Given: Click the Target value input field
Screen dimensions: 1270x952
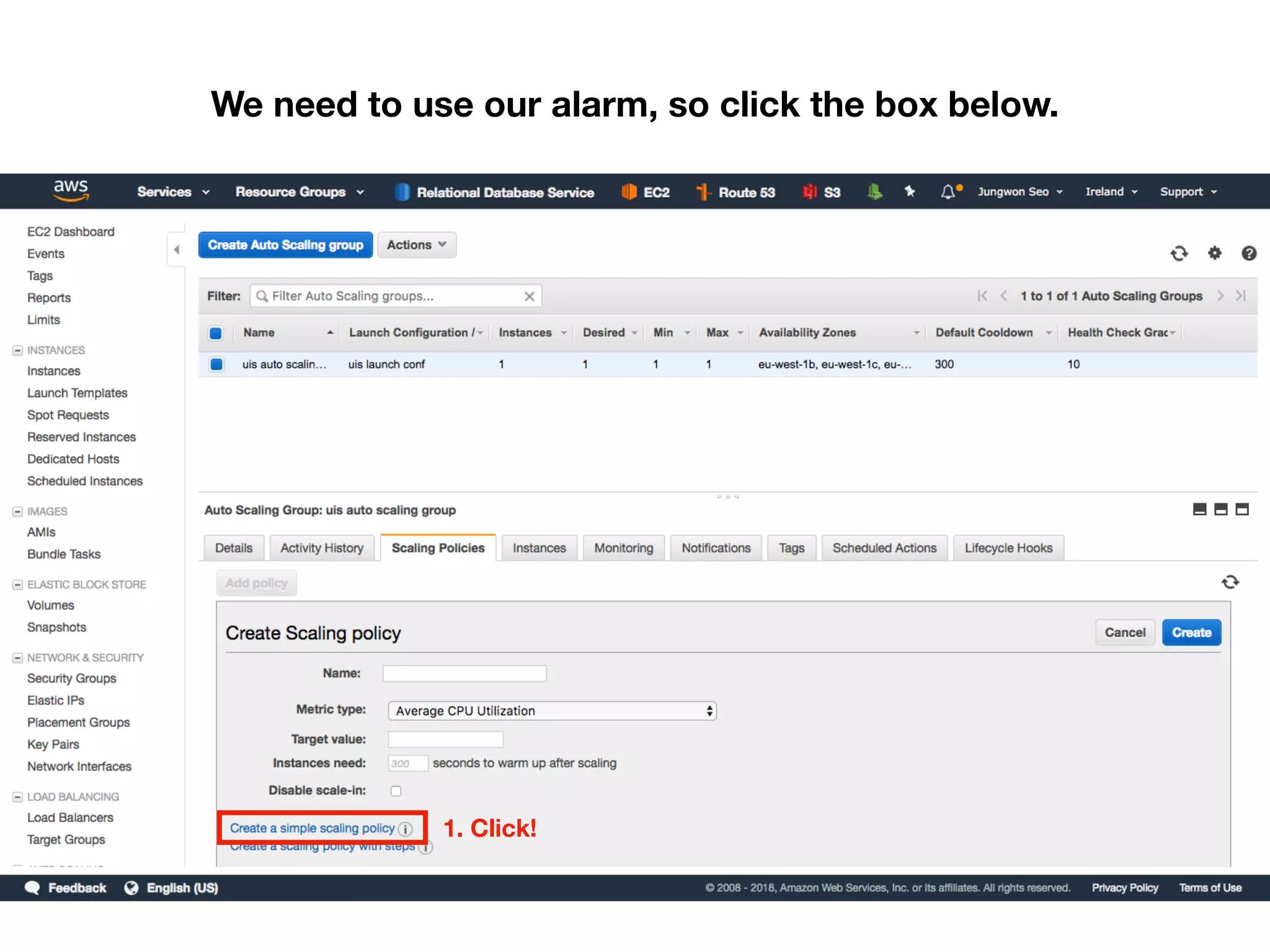Looking at the screenshot, I should [x=445, y=739].
